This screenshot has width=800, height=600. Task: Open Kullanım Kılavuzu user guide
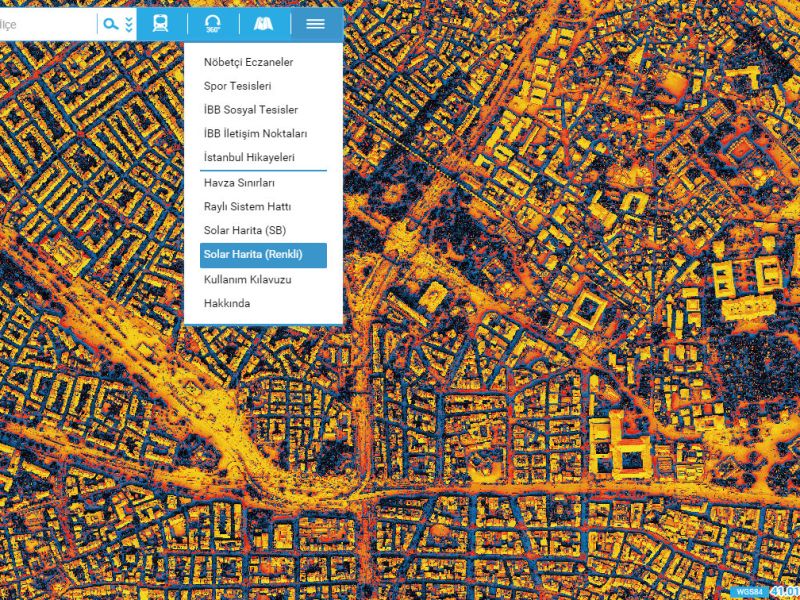(247, 280)
